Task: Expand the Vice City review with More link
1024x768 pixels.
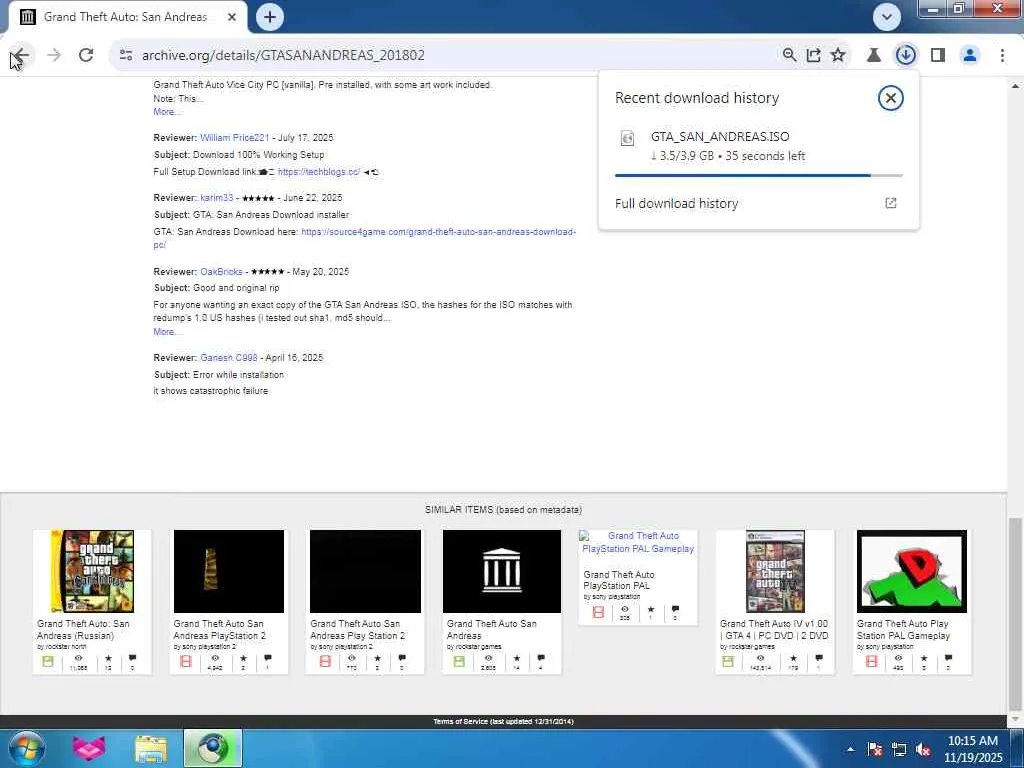Action: click(x=166, y=112)
